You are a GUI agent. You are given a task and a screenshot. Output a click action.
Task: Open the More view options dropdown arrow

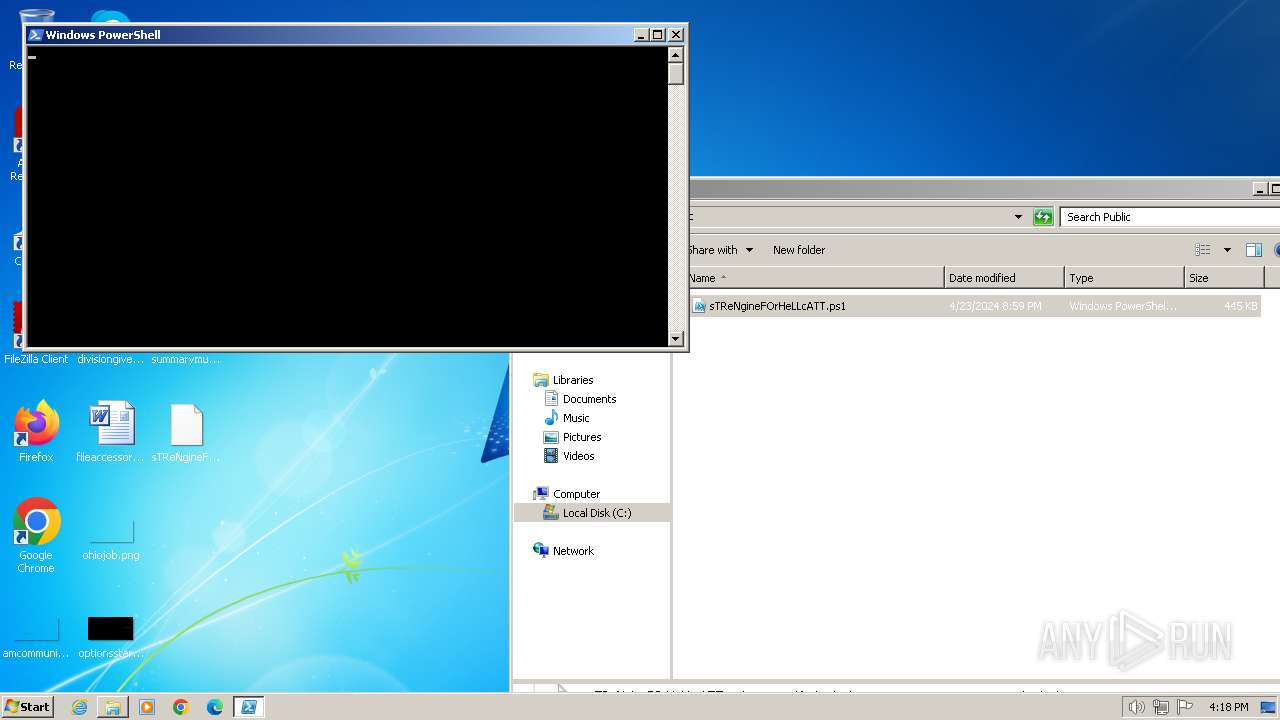pyautogui.click(x=1227, y=250)
